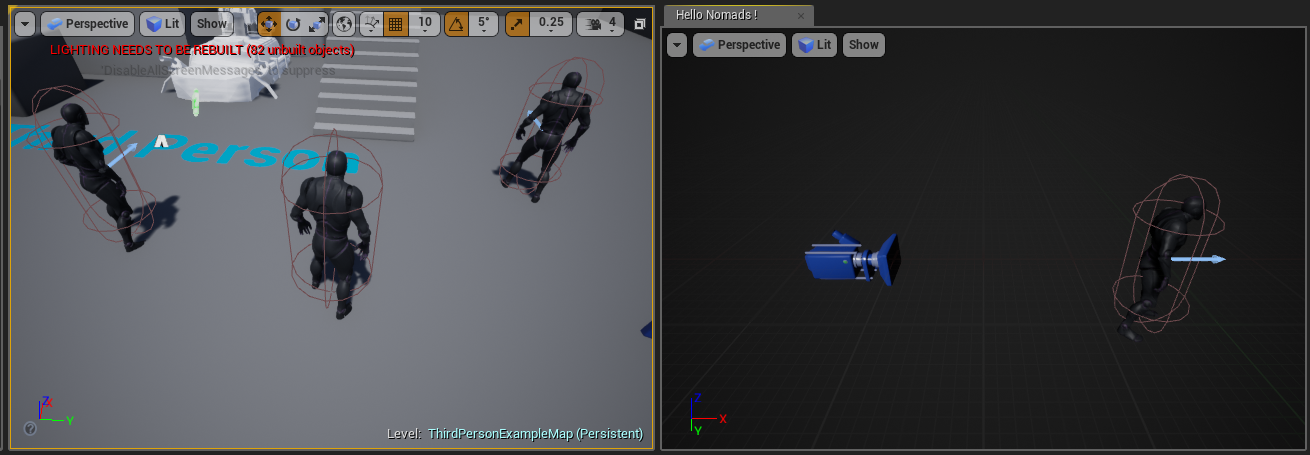Click the maximize viewport icon in left viewport
This screenshot has height=455, width=1310.
click(640, 24)
